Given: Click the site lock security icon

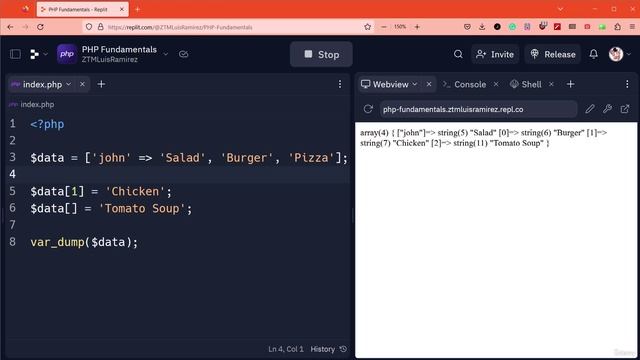Looking at the screenshot, I should [x=100, y=27].
